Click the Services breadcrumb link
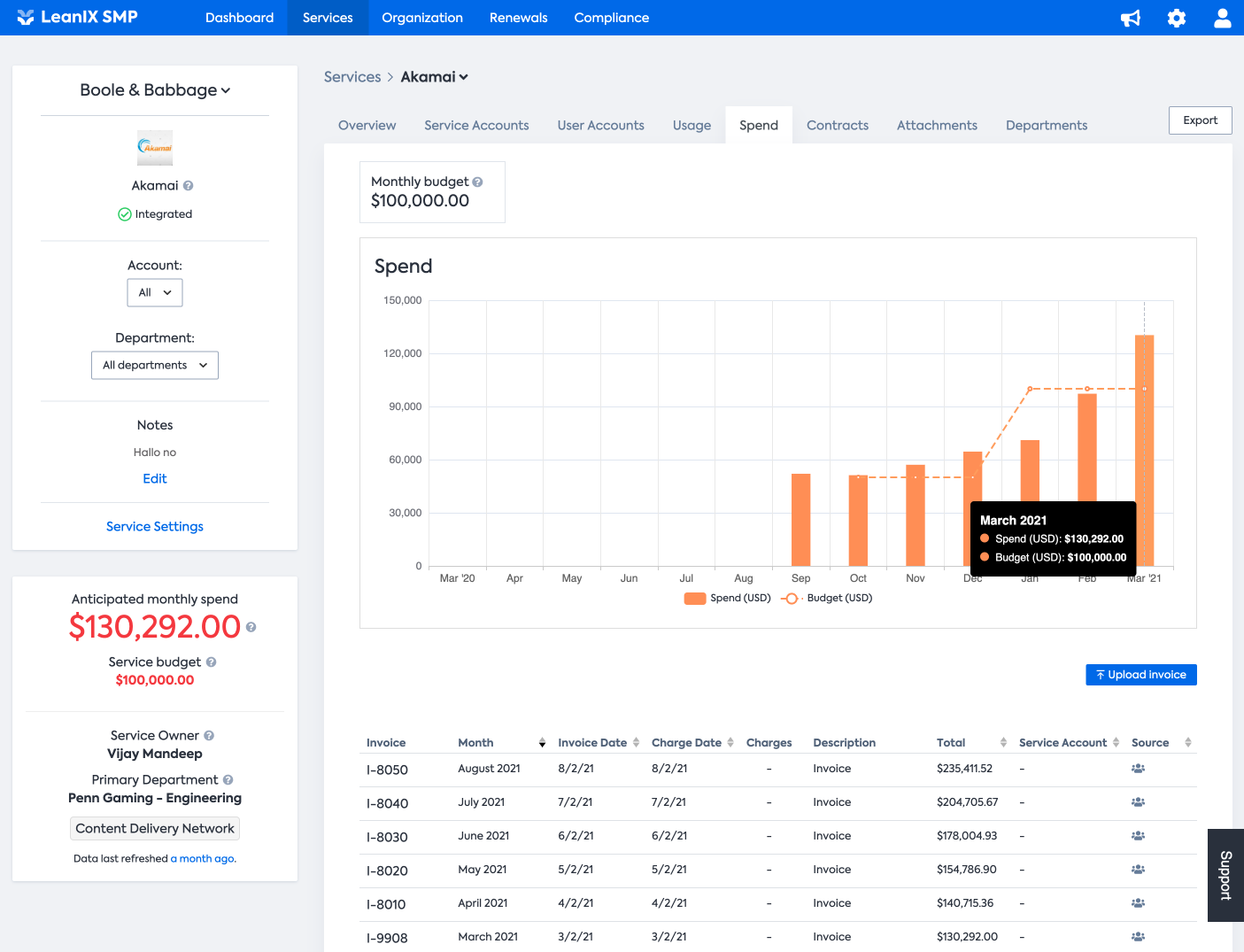The height and width of the screenshot is (952, 1244). pyautogui.click(x=352, y=77)
